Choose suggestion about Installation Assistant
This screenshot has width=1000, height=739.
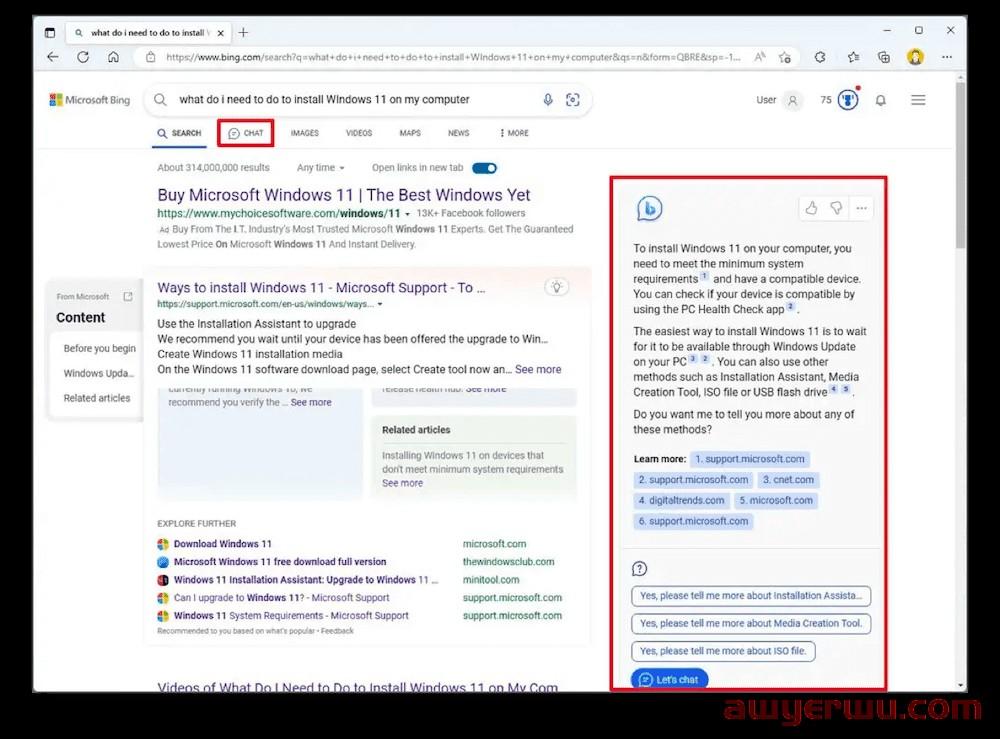pyautogui.click(x=751, y=596)
